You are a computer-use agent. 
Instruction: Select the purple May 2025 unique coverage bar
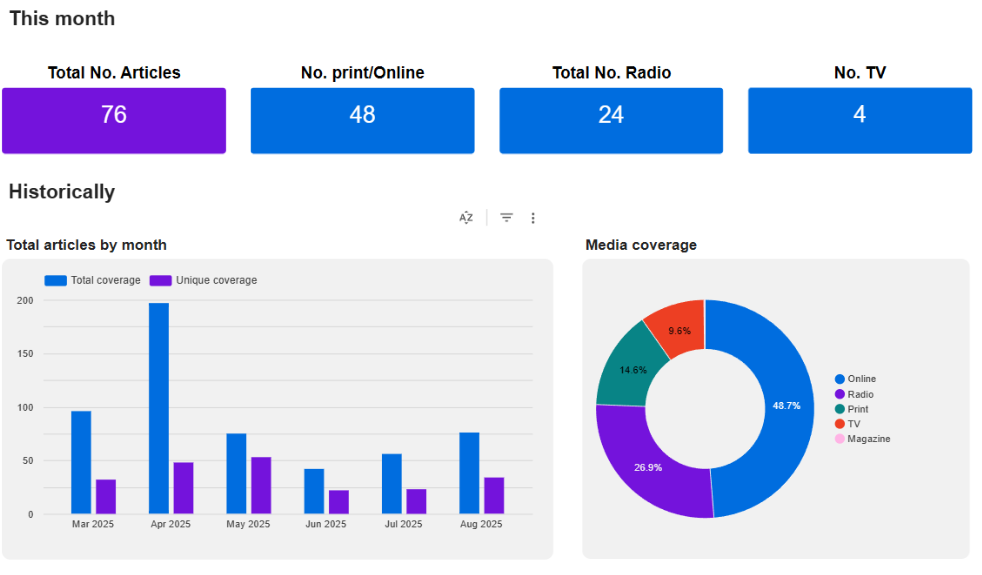[261, 485]
